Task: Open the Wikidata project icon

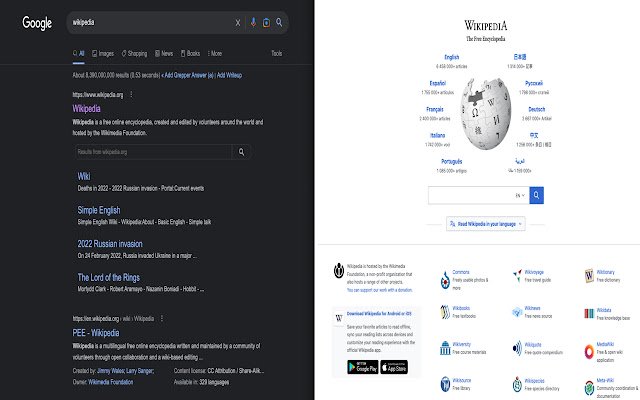Action: point(589,313)
